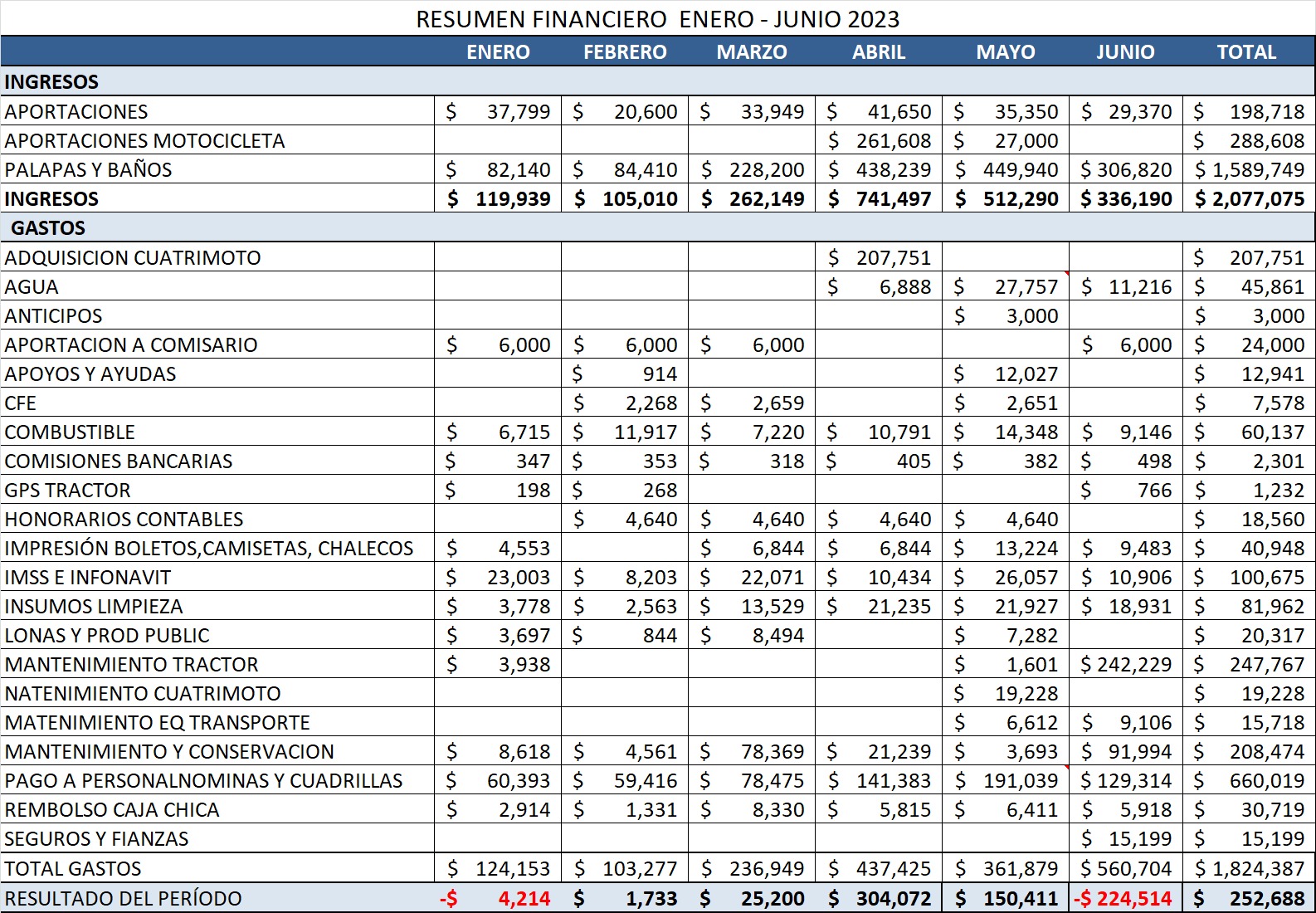
Task: Select the RESULTADO DEL PERÍODO label
Action: click(123, 898)
